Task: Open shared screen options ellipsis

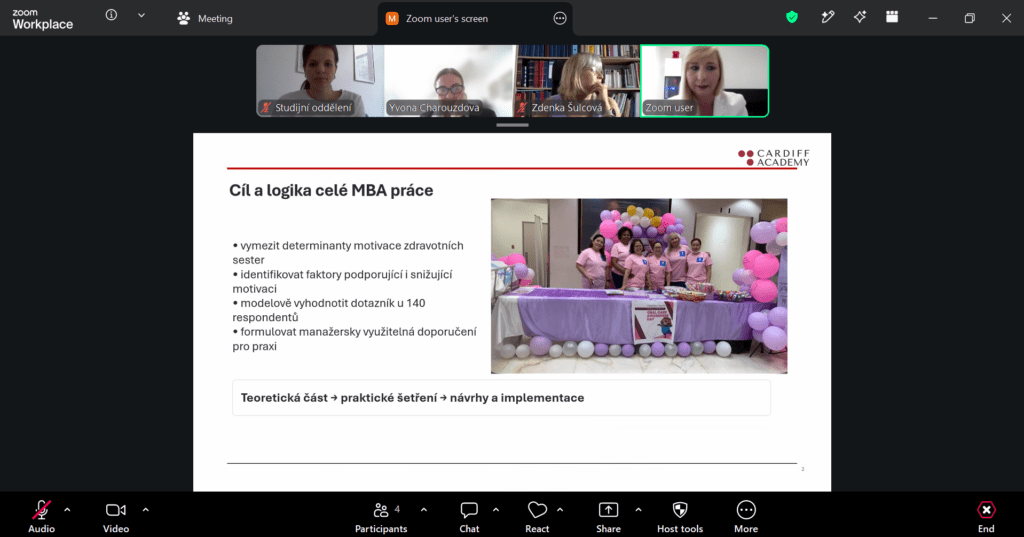Action: point(560,18)
